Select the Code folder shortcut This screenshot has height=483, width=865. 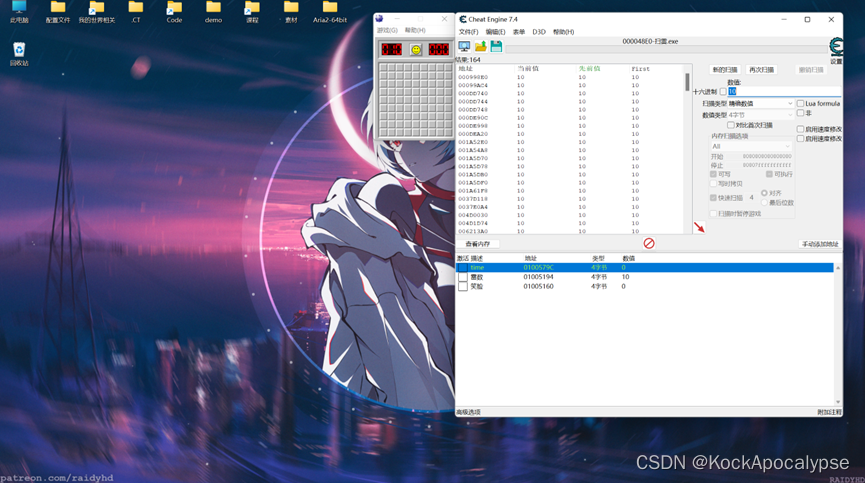coord(174,12)
